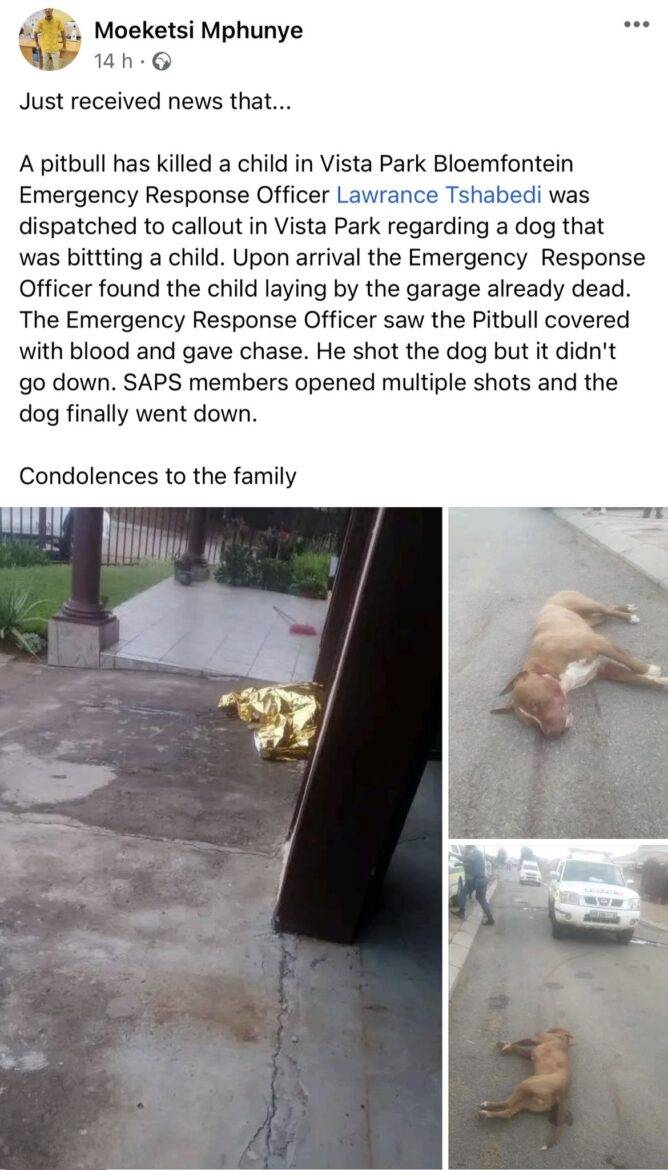
Task: Click the white police truck in the bottom photo
Action: (593, 897)
